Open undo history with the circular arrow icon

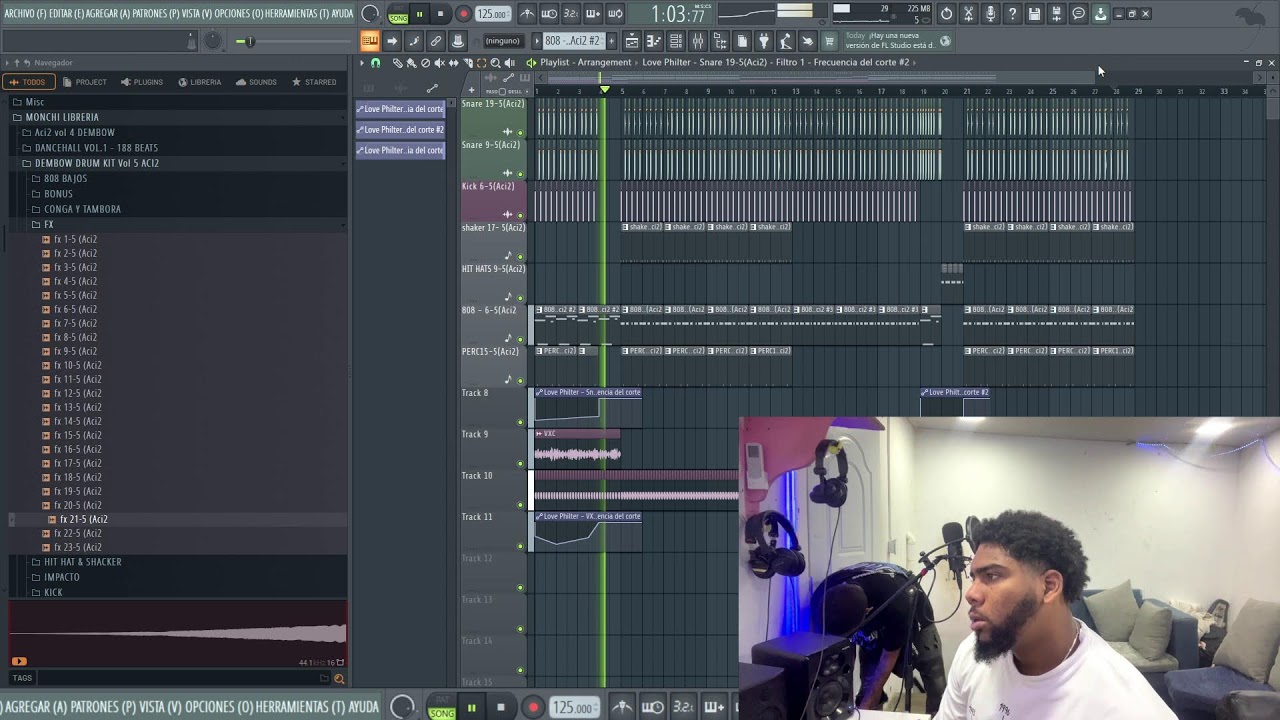(946, 14)
